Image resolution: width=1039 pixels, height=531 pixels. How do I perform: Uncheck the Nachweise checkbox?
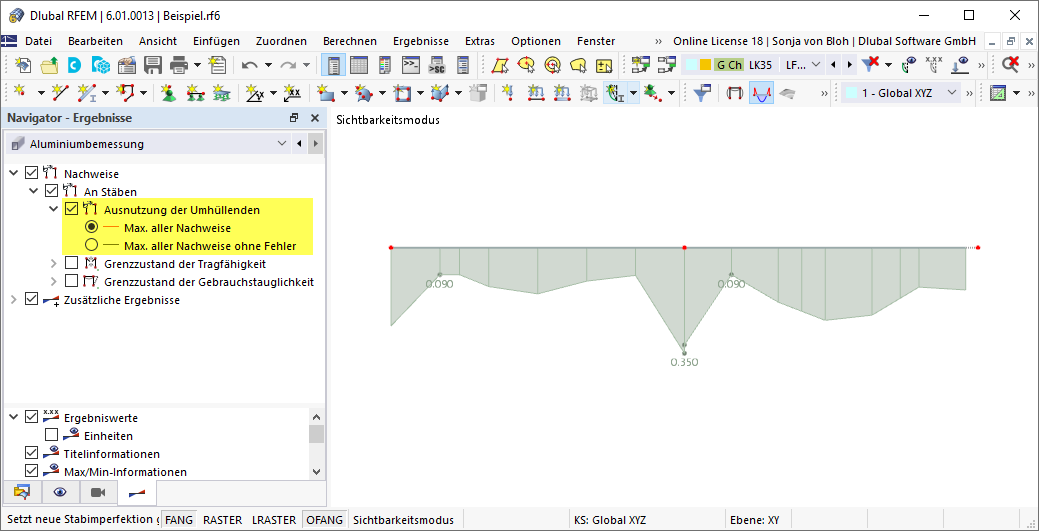point(31,174)
